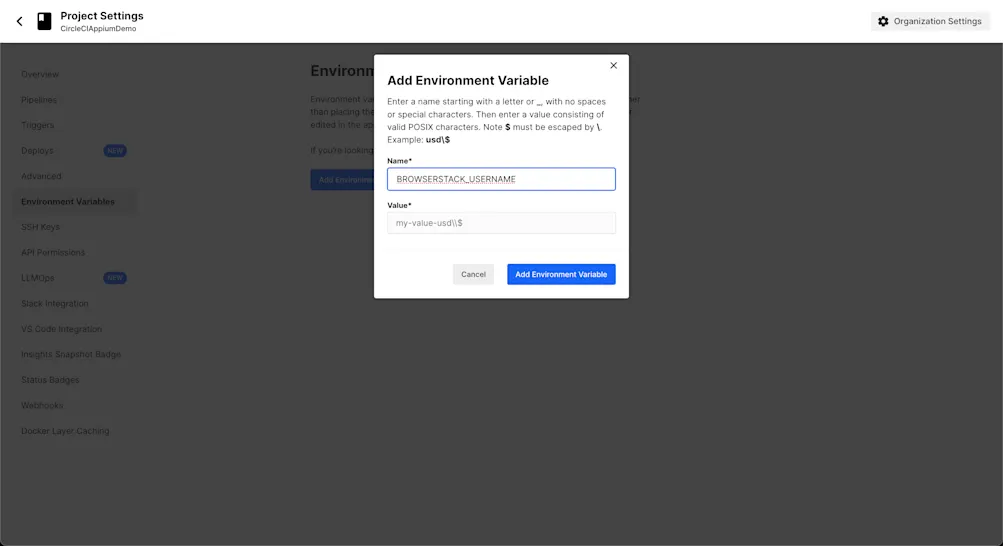Screen dimensions: 1003x546
Task: Click background Add Environment button behind dialog
Action: tap(343, 180)
